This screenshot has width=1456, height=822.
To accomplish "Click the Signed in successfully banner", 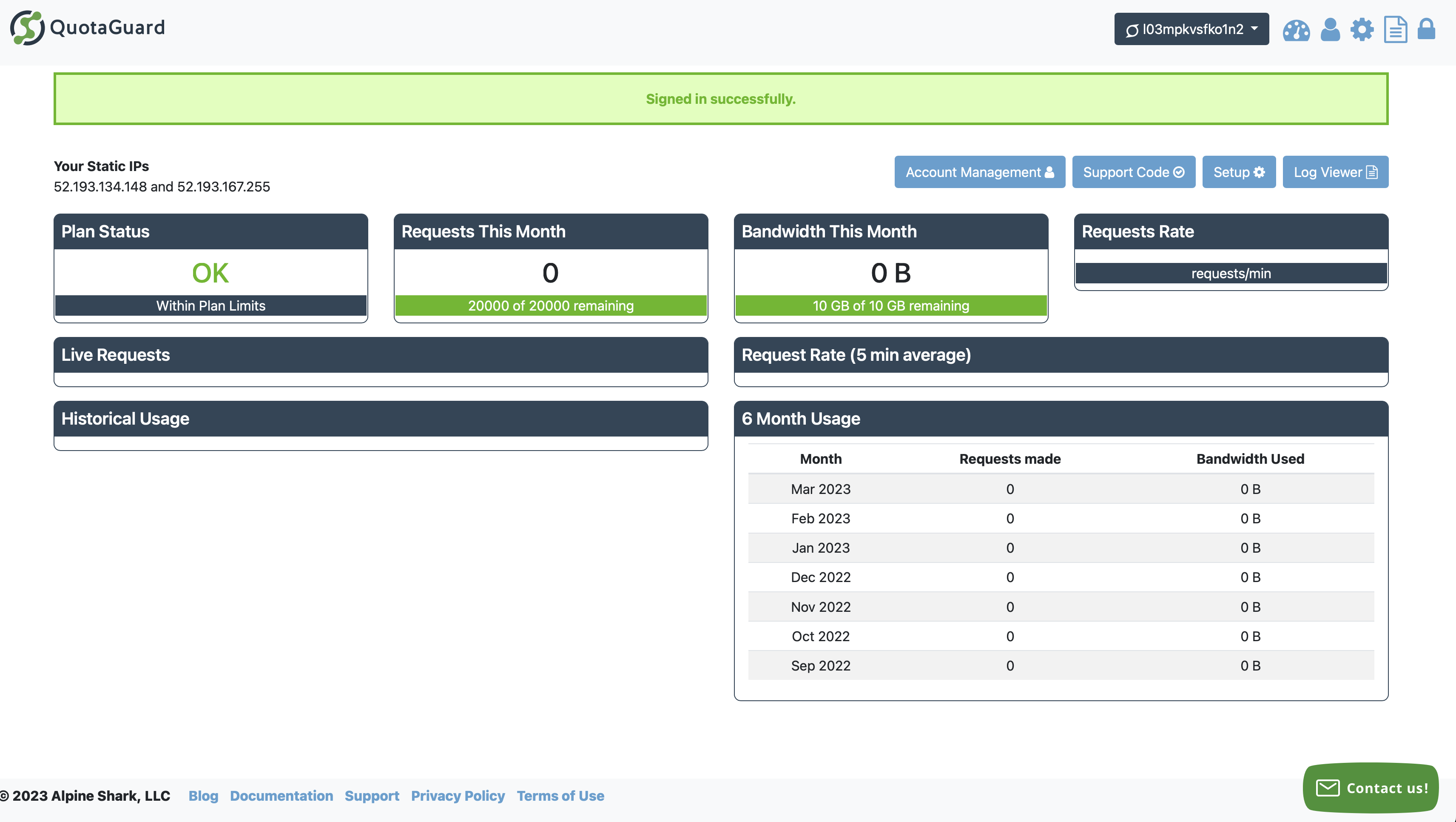I will click(x=721, y=98).
